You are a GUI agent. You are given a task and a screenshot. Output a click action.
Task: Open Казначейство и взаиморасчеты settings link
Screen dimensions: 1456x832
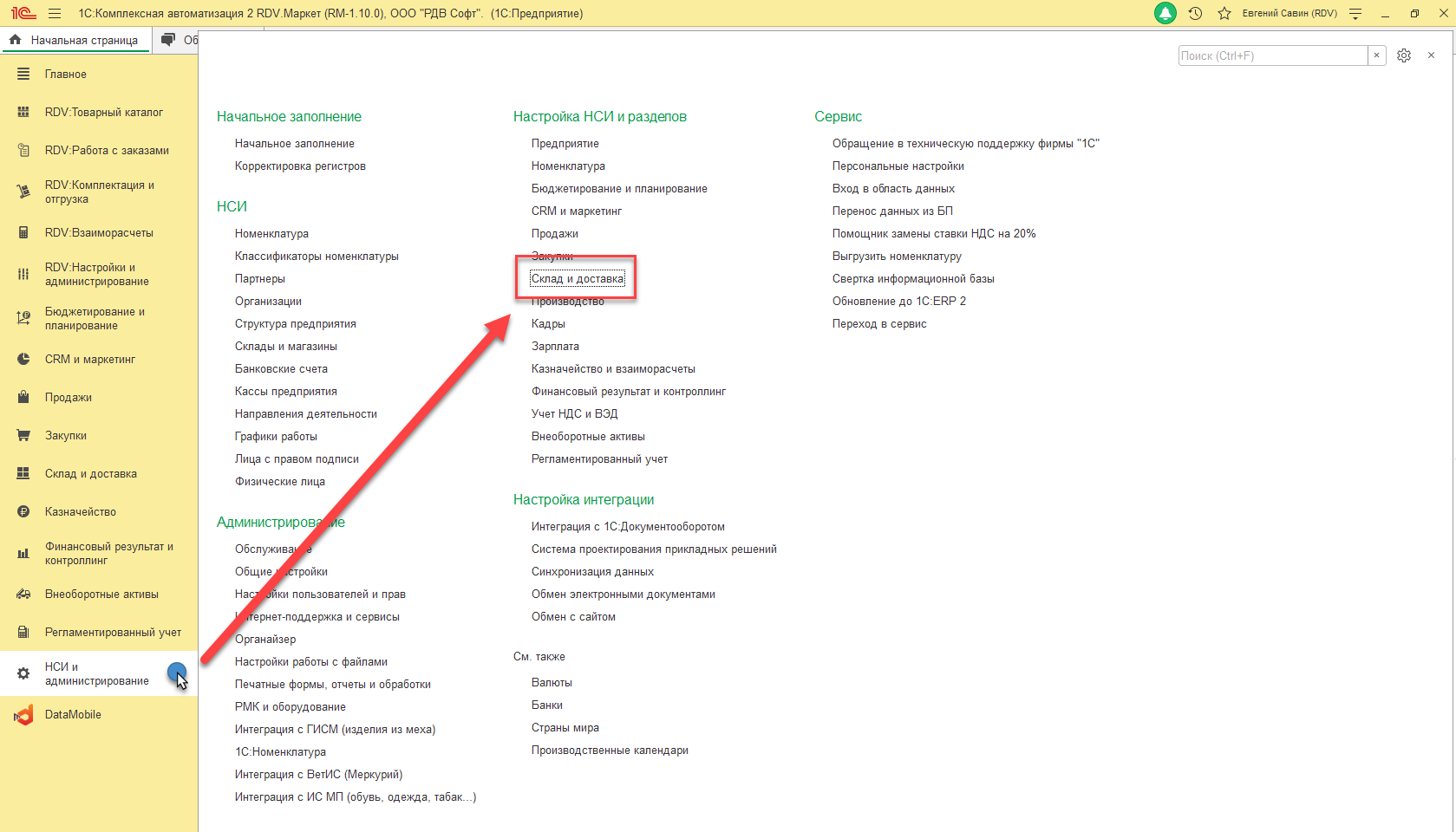click(613, 369)
